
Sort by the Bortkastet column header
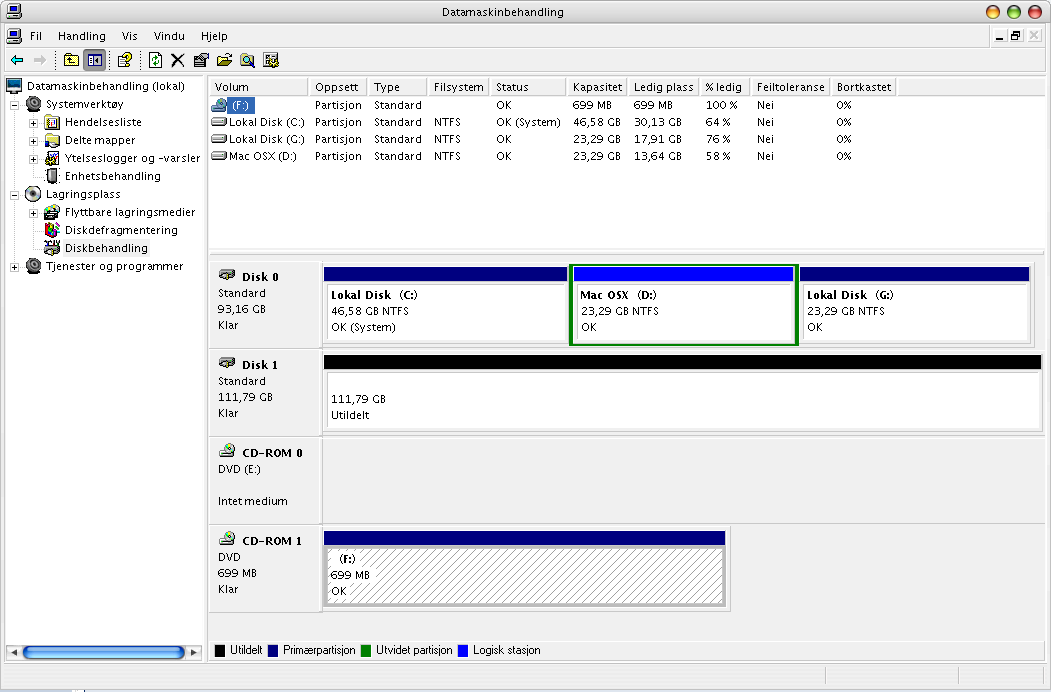pos(863,87)
